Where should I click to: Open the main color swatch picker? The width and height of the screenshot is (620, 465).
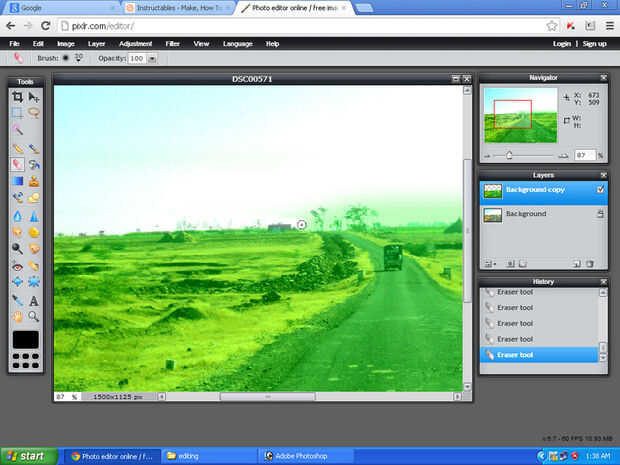pyautogui.click(x=26, y=340)
